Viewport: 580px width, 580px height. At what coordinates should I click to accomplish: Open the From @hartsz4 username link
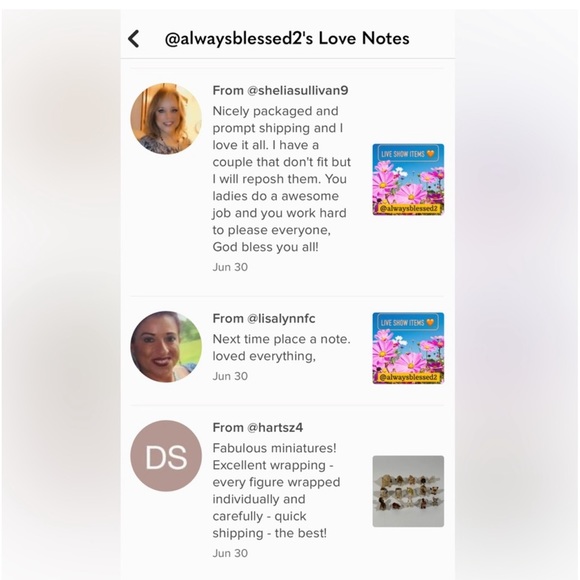[x=257, y=428]
